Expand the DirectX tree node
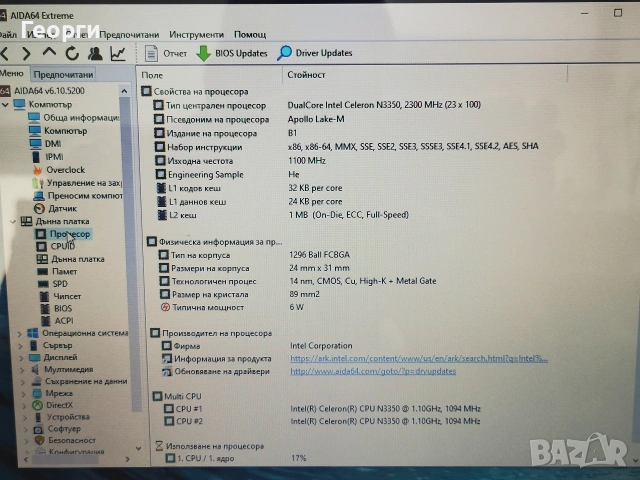640x480 pixels. [x=24, y=406]
